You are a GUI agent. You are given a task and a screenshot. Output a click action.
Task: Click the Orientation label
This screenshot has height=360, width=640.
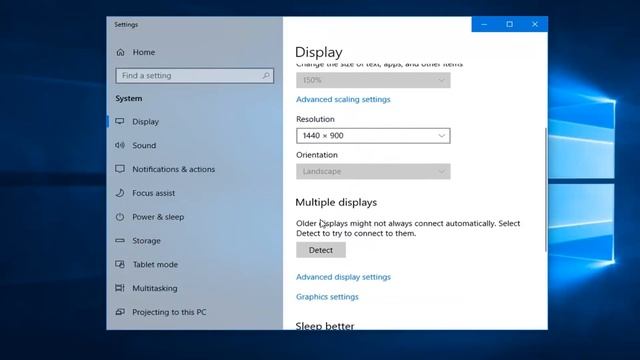[x=317, y=155]
